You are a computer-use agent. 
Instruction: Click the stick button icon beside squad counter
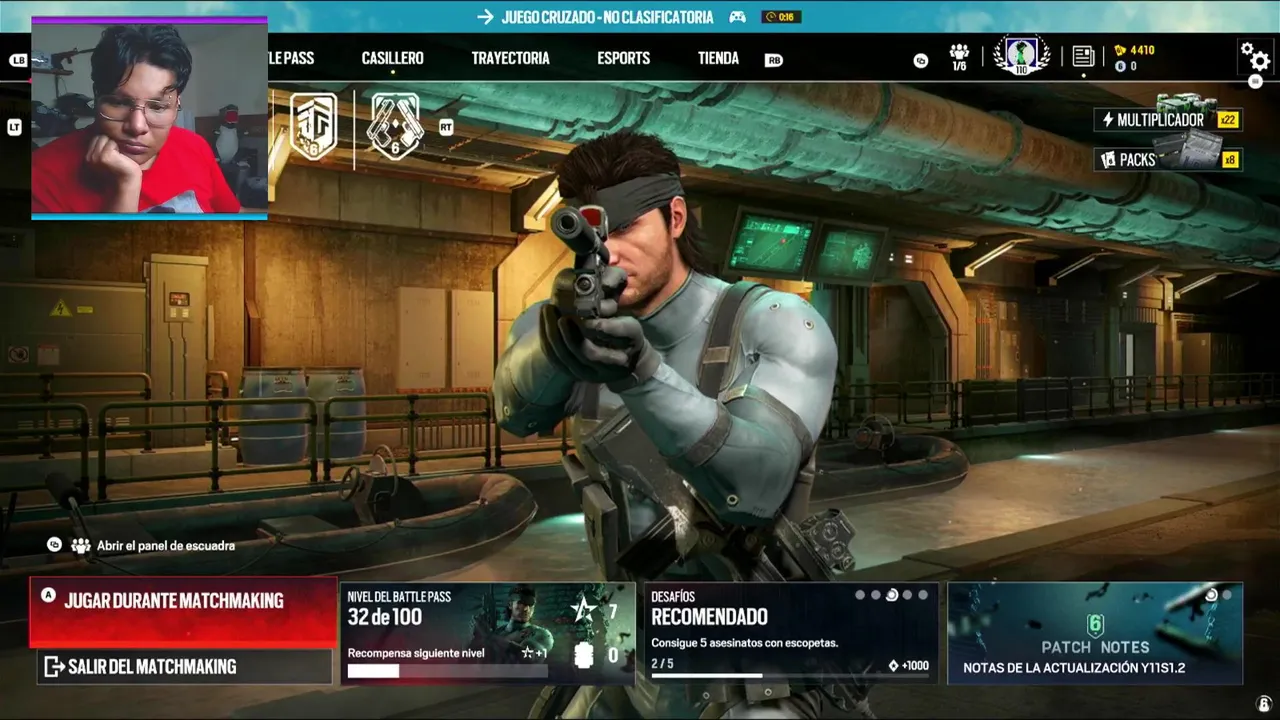click(920, 60)
